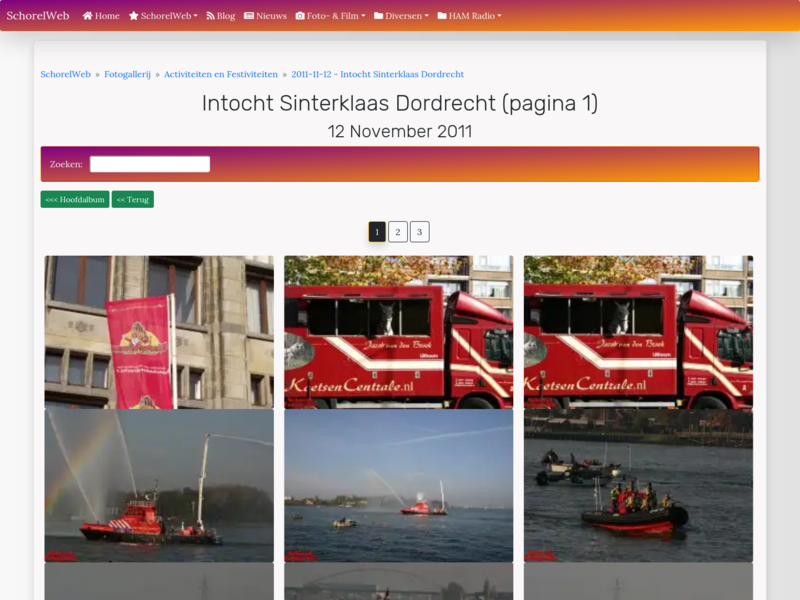Click the house icon next to Home
Viewport: 800px width, 600px height.
(87, 16)
